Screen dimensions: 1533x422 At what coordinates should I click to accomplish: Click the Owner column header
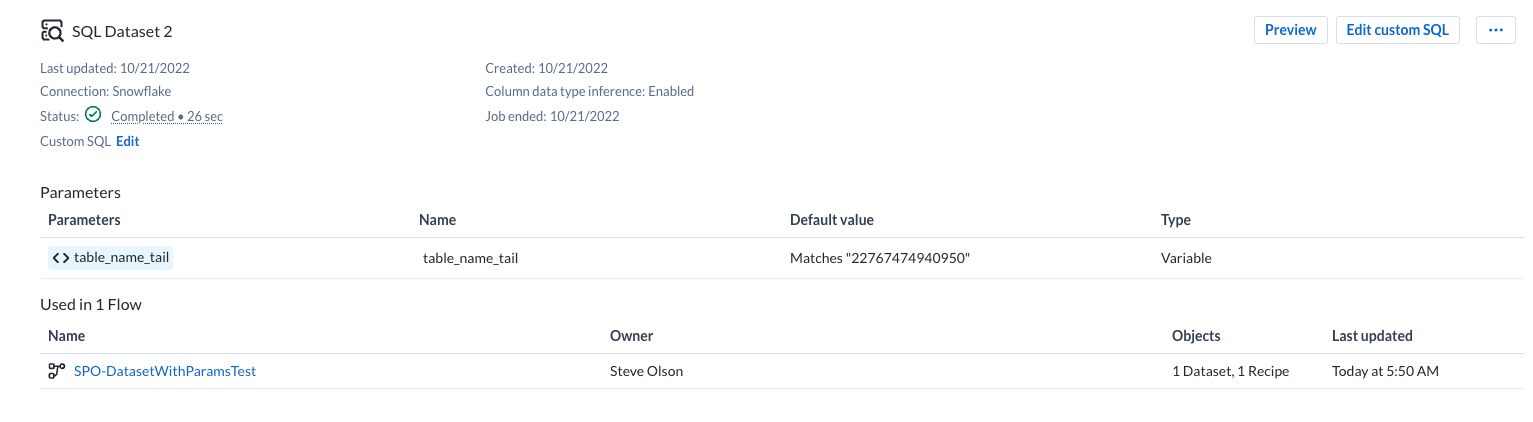631,336
